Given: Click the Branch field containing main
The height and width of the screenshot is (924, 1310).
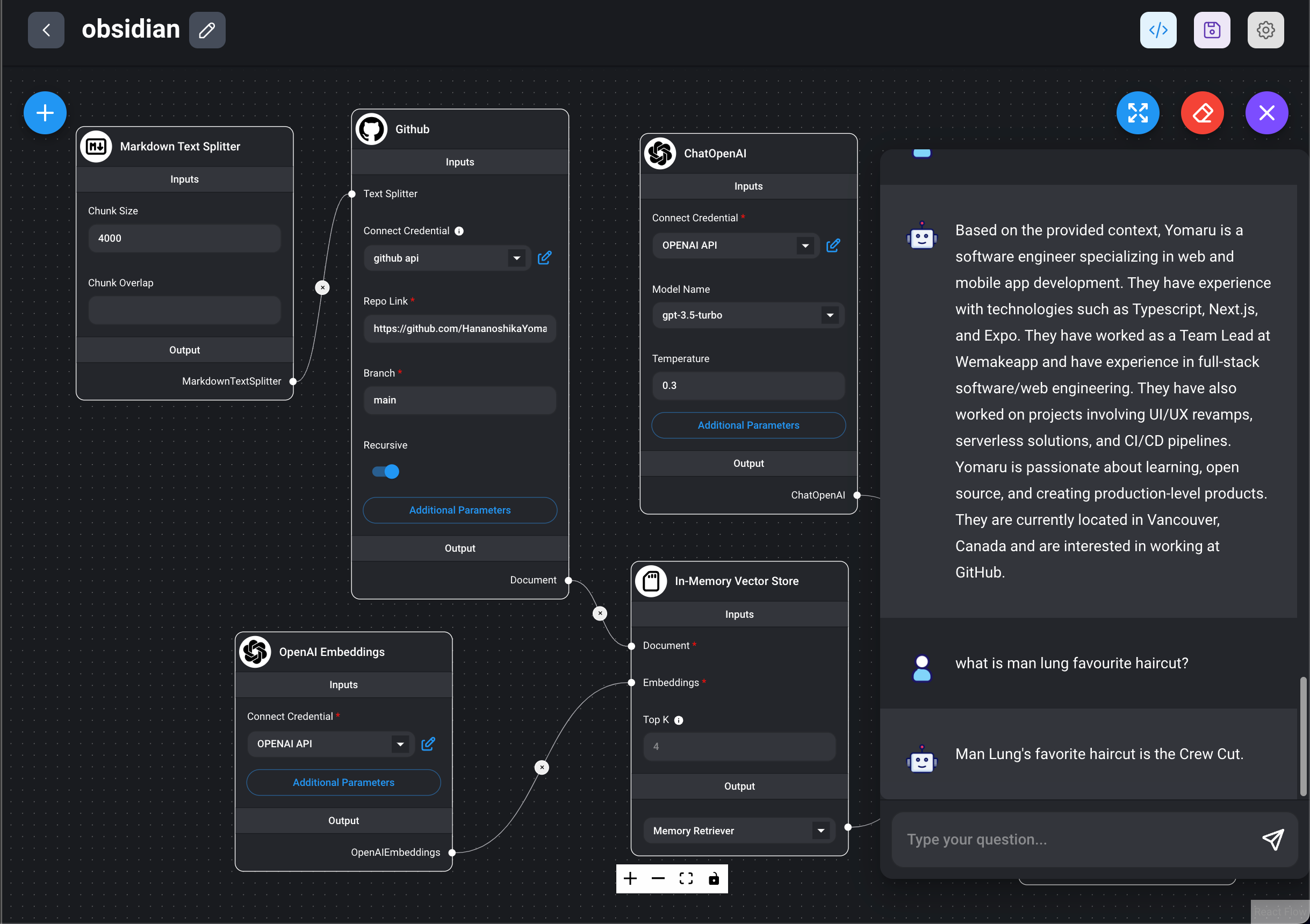Looking at the screenshot, I should click(x=460, y=400).
